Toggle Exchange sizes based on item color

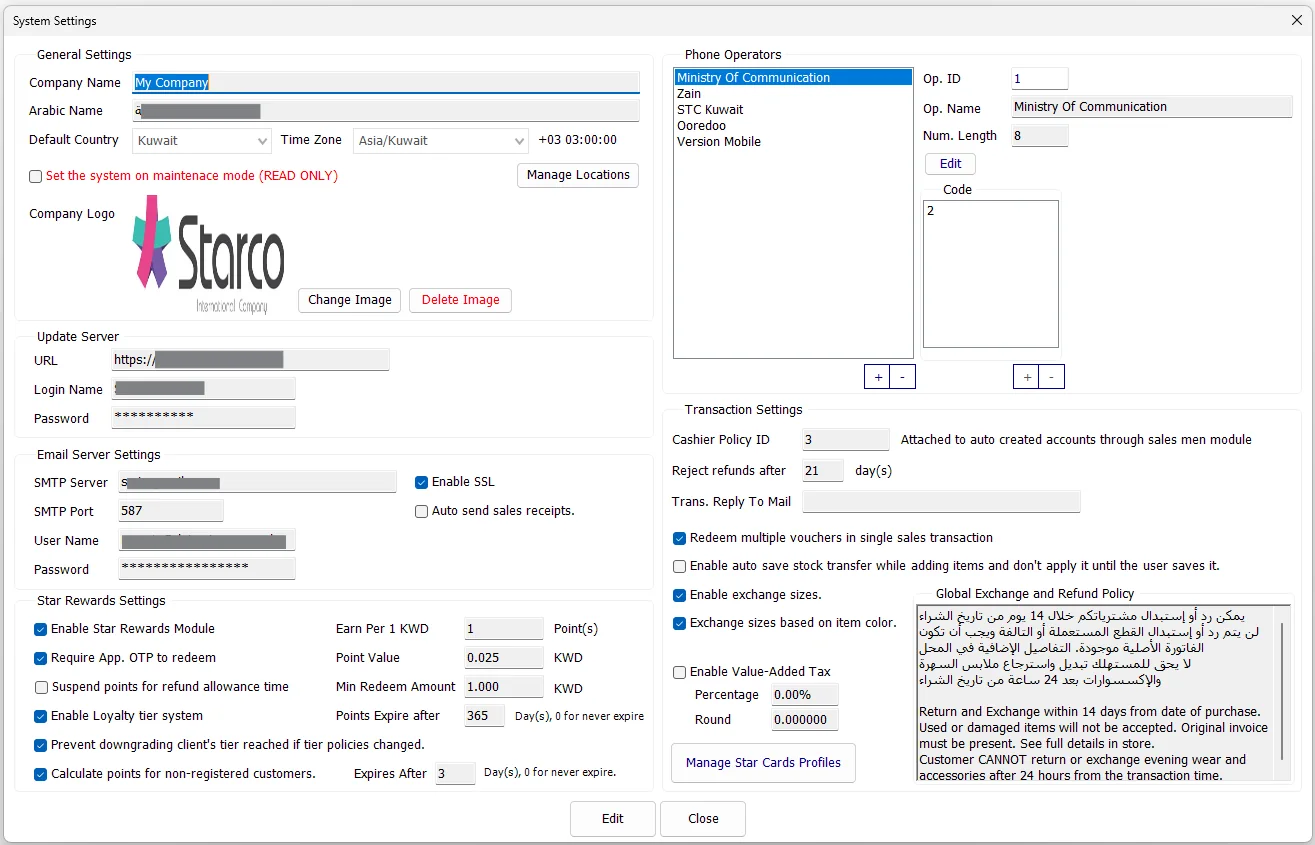tap(680, 623)
